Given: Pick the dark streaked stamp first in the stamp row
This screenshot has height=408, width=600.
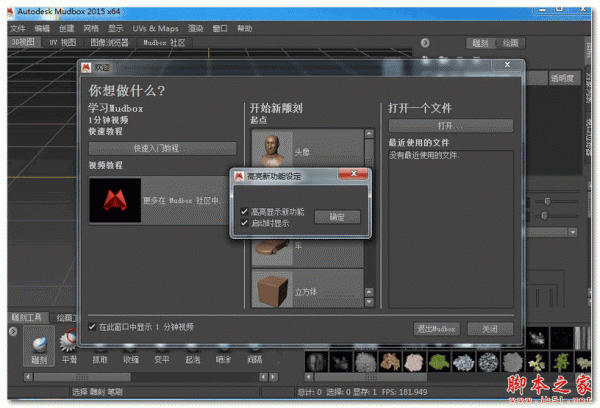Looking at the screenshot, I should (x=316, y=362).
